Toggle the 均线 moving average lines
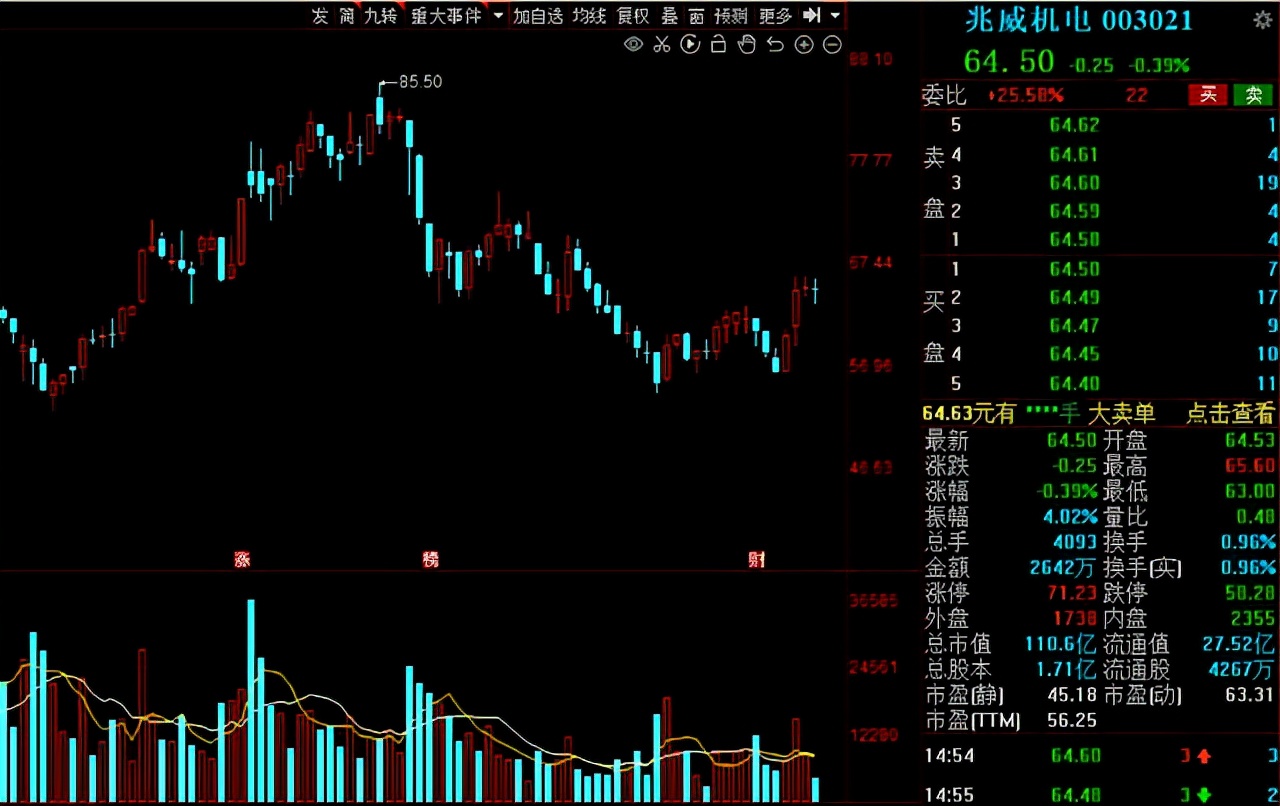Screen dimensions: 1280x806 point(590,15)
